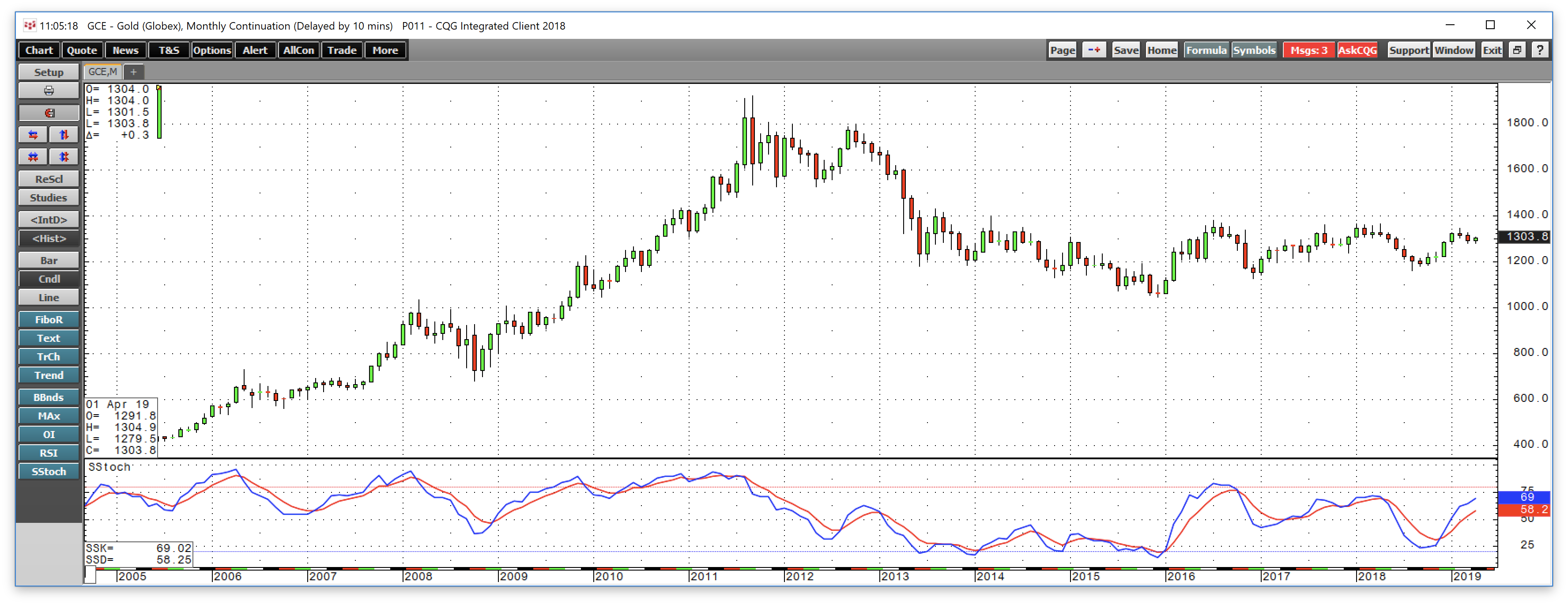
Task: Select the GCE,M chart tab
Action: coord(103,72)
